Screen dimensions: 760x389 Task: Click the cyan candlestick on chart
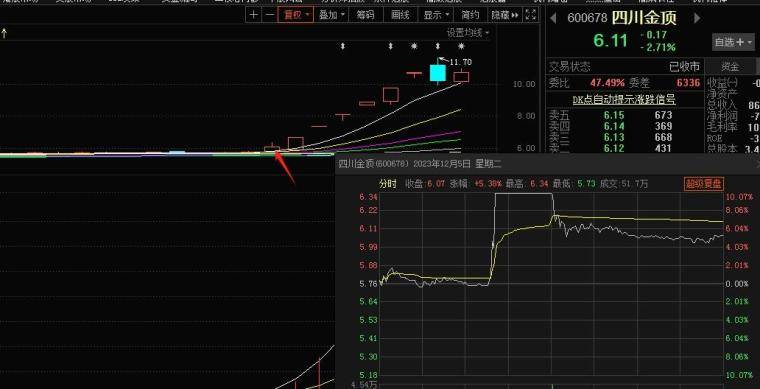coord(438,72)
